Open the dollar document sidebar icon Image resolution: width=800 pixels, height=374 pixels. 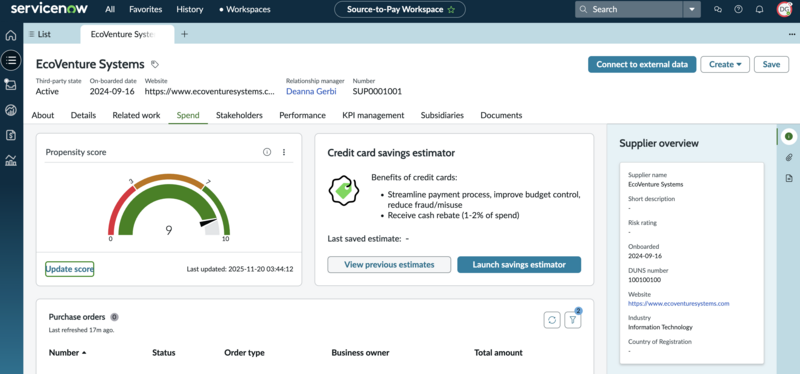(x=11, y=135)
